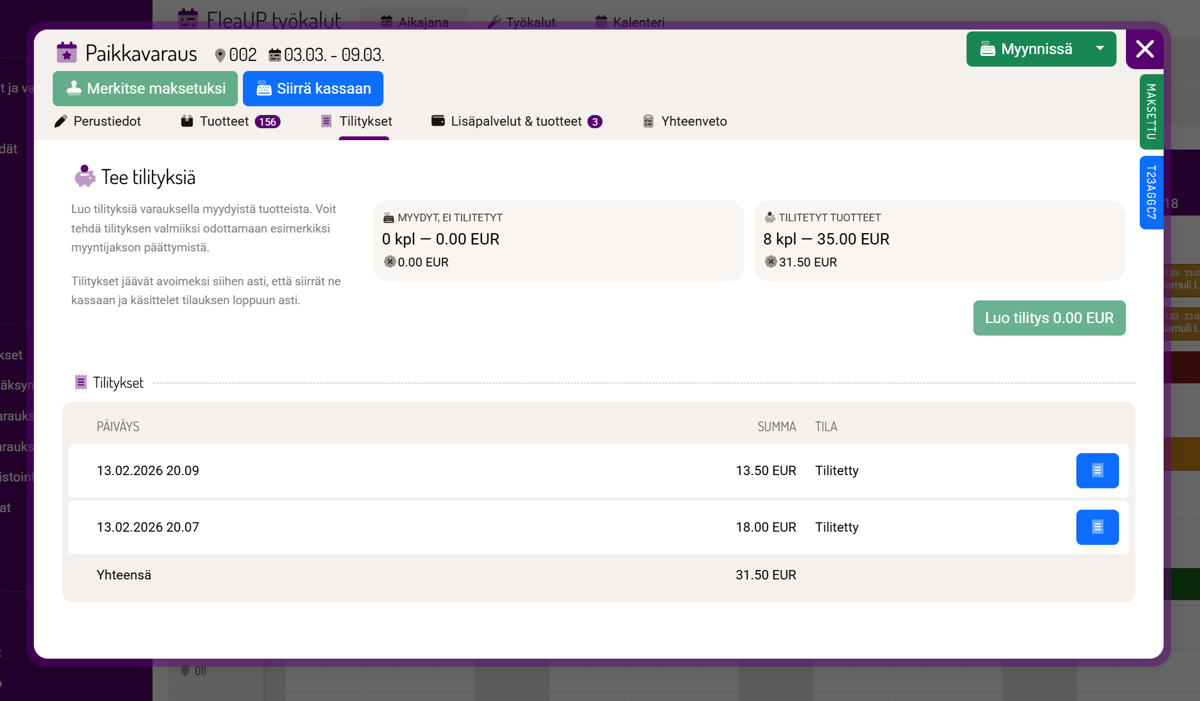The height and width of the screenshot is (701, 1200).
Task: Expand the Myynnissä status dropdown arrow
Action: 1100,49
